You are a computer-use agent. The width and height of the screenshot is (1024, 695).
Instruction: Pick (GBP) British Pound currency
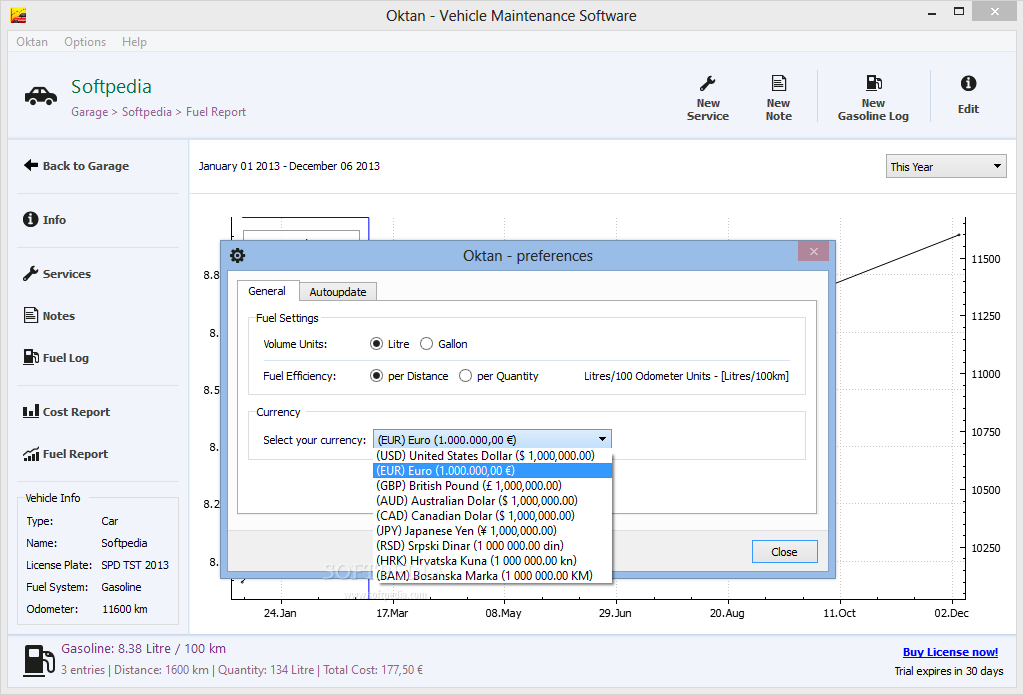click(492, 485)
